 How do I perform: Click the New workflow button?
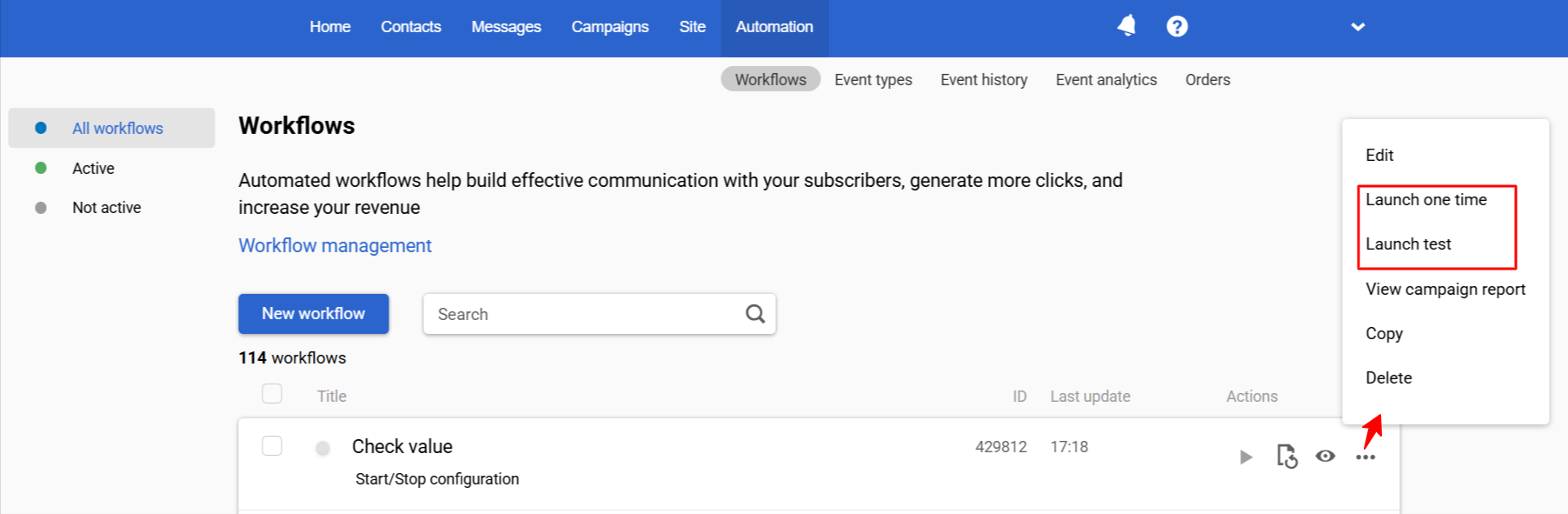pos(314,313)
